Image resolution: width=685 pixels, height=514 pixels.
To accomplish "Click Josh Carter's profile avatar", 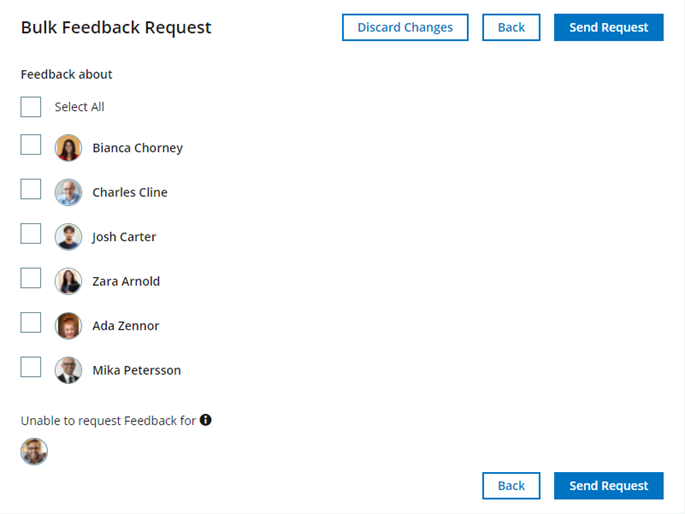I will pos(68,237).
